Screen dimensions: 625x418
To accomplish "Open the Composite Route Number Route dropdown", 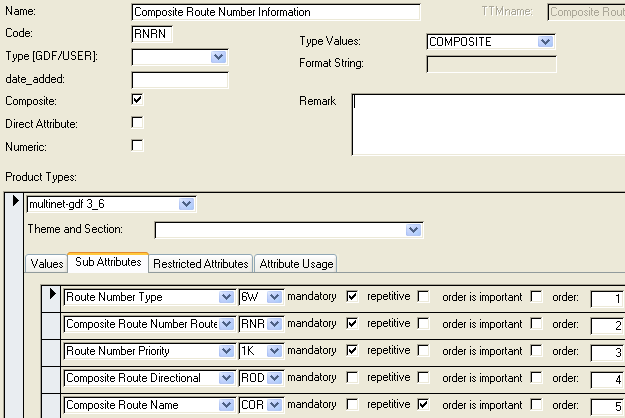I will pos(226,324).
